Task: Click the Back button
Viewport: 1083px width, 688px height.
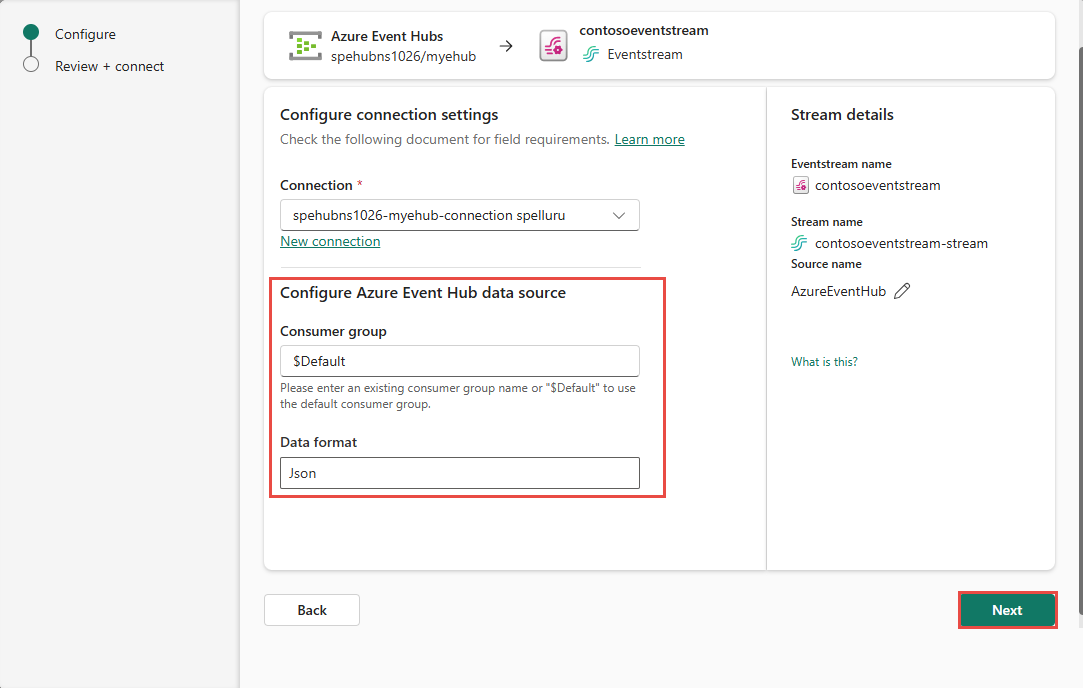Action: [312, 610]
